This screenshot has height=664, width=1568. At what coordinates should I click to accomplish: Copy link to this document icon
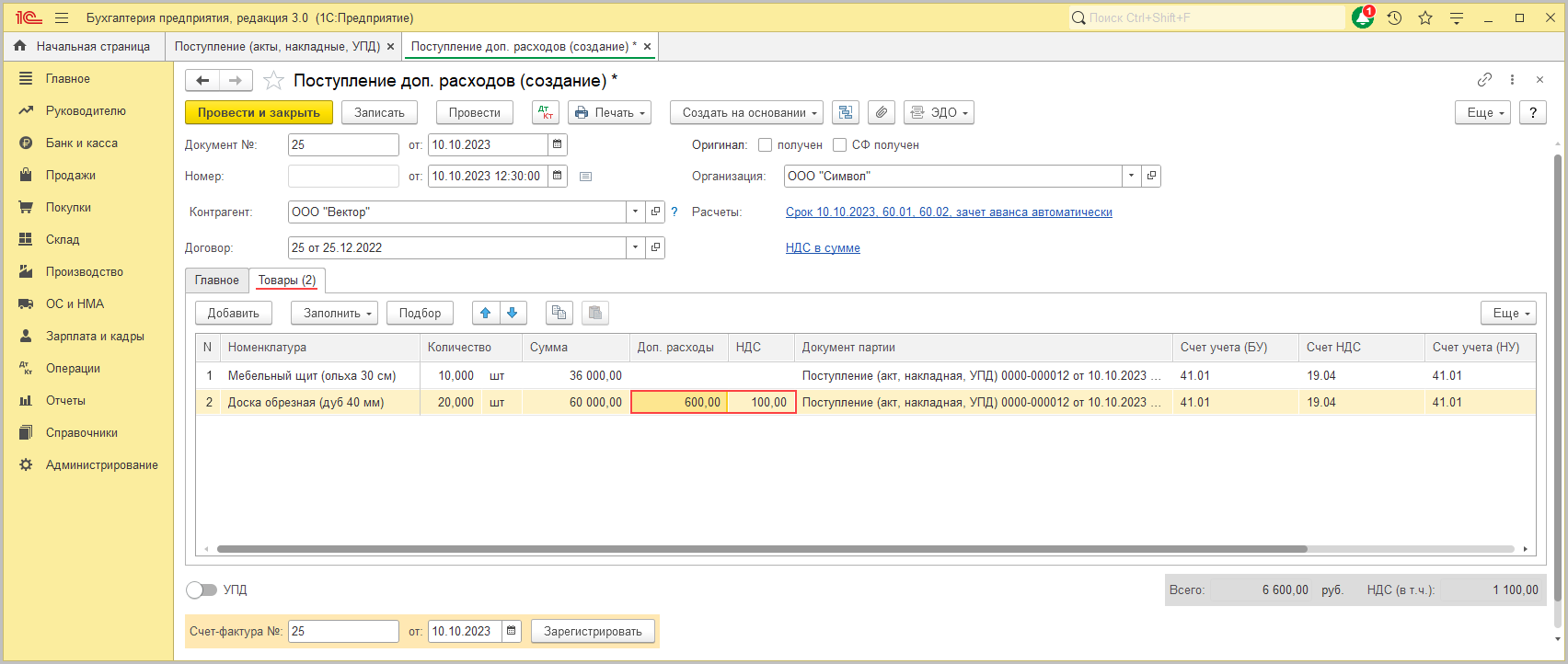1484,80
